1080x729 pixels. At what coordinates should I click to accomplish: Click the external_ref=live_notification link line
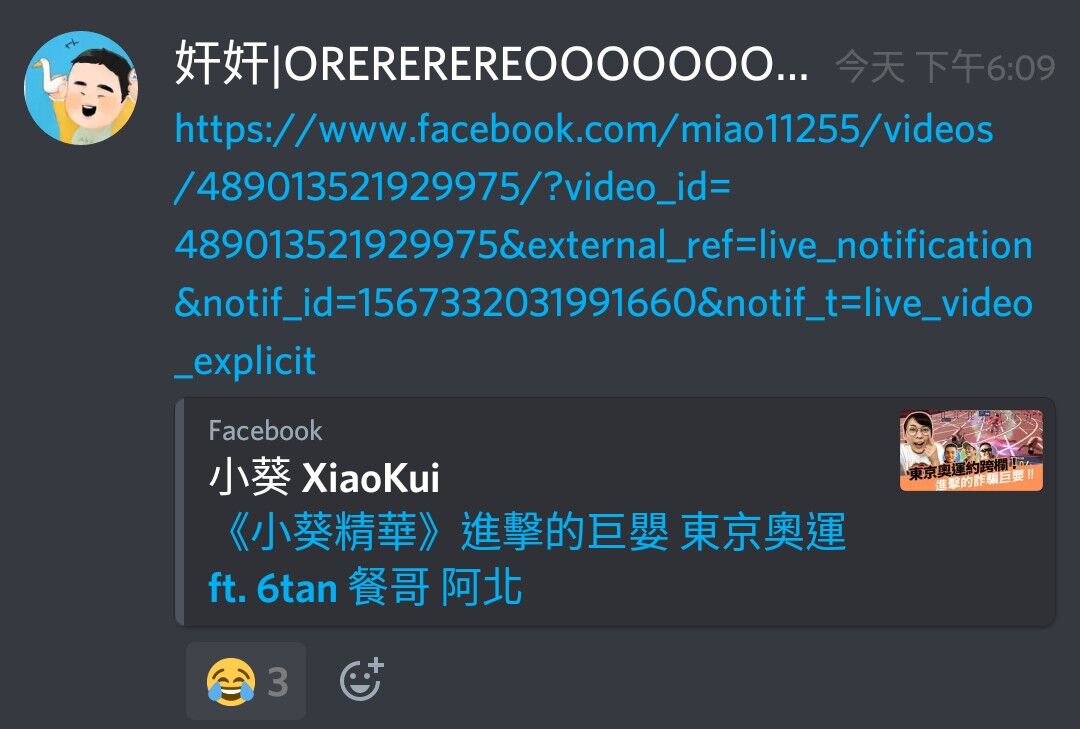[x=603, y=245]
